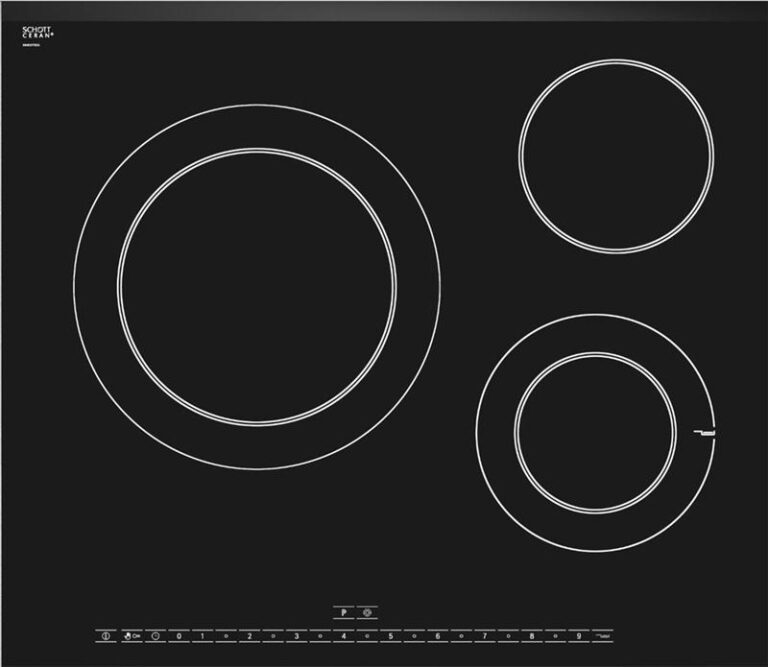The width and height of the screenshot is (768, 667).
Task: Set maximum power level 9
Action: click(x=578, y=636)
